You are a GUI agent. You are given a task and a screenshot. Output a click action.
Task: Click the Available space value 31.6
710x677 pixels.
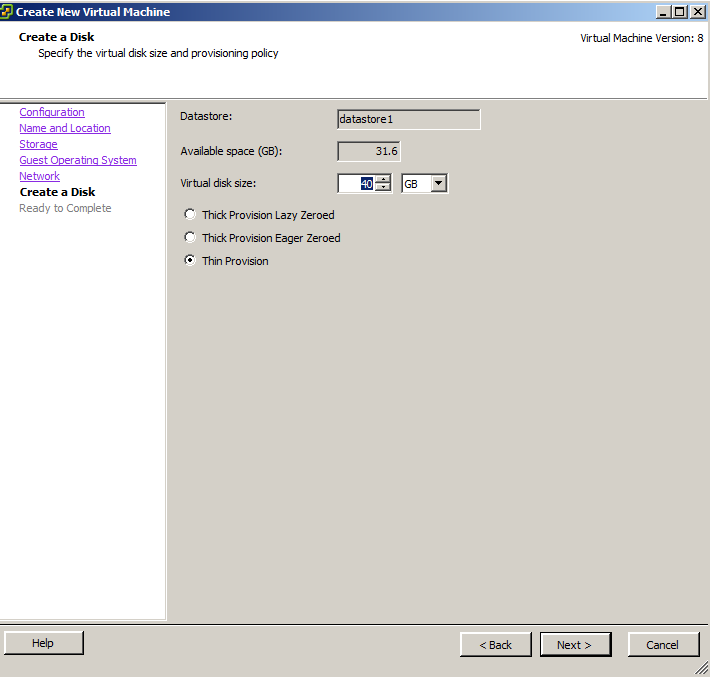click(369, 151)
